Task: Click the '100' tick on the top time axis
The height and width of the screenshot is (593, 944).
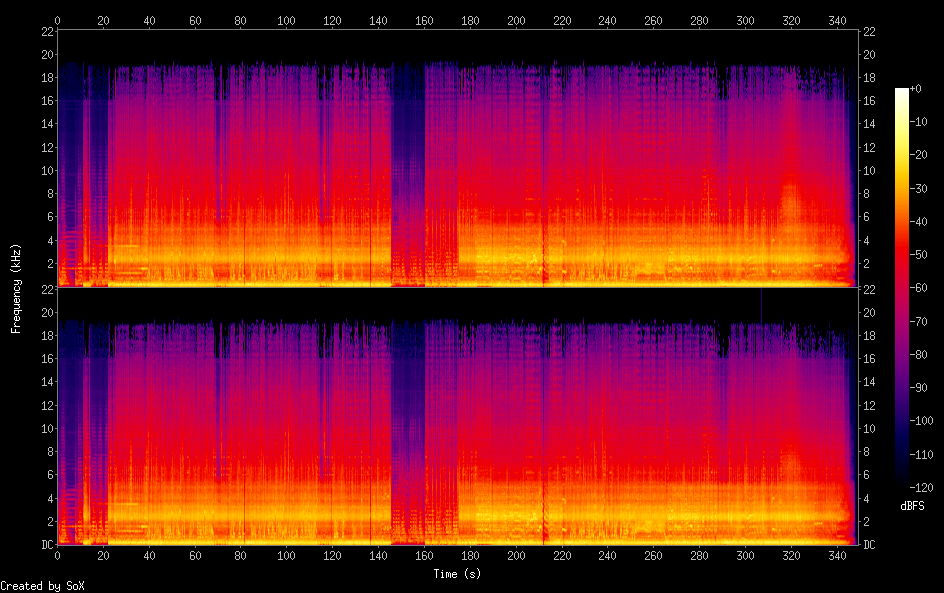Action: point(287,20)
